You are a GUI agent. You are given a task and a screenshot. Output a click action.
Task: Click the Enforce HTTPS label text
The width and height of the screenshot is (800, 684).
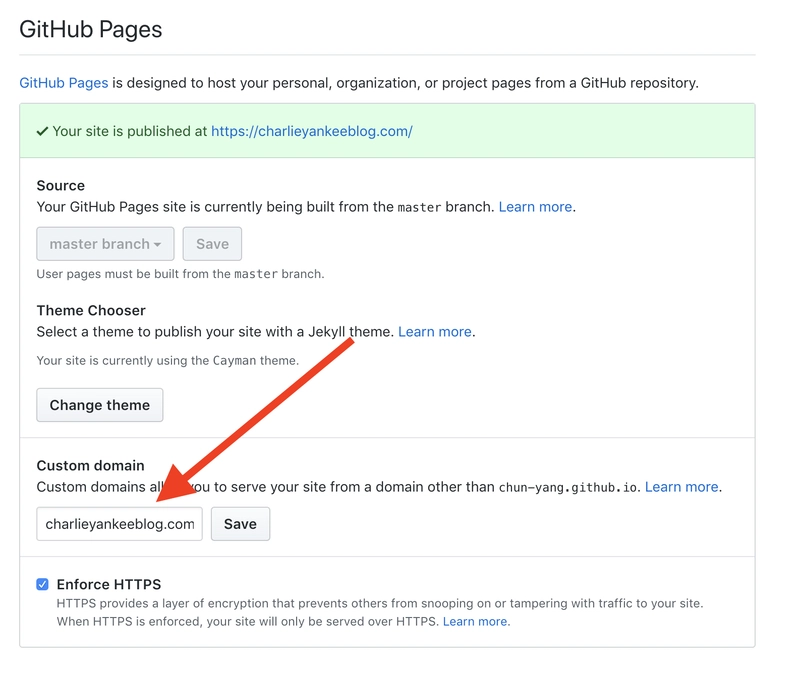(x=109, y=584)
